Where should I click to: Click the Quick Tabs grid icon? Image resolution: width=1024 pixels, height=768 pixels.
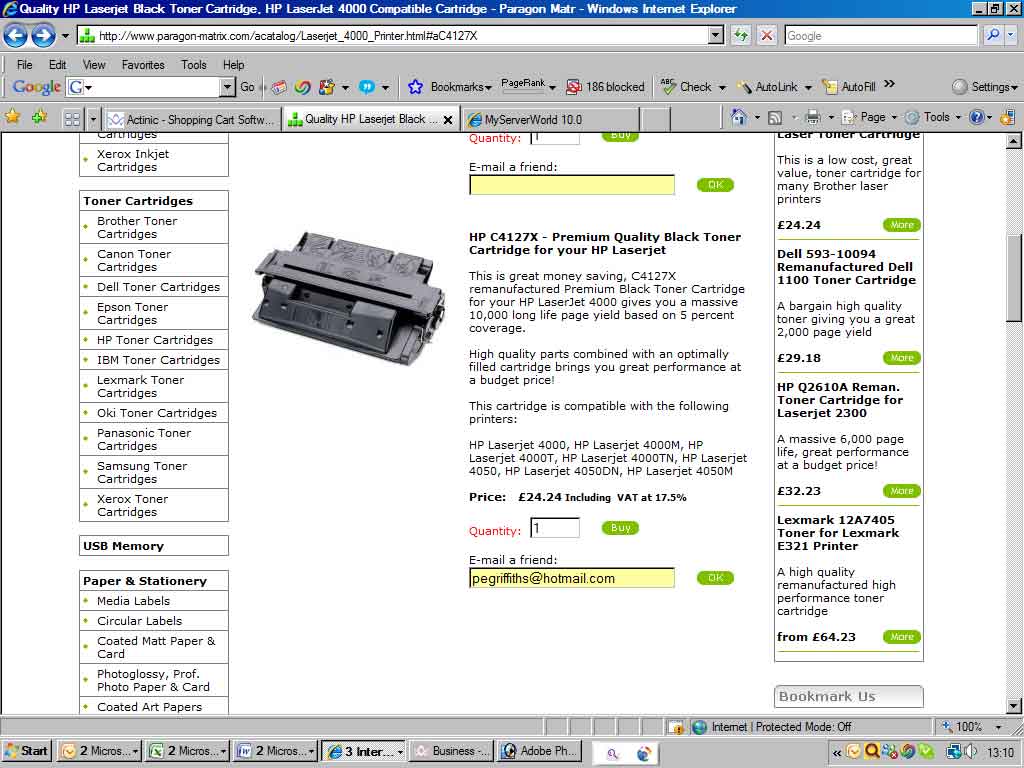point(72,118)
